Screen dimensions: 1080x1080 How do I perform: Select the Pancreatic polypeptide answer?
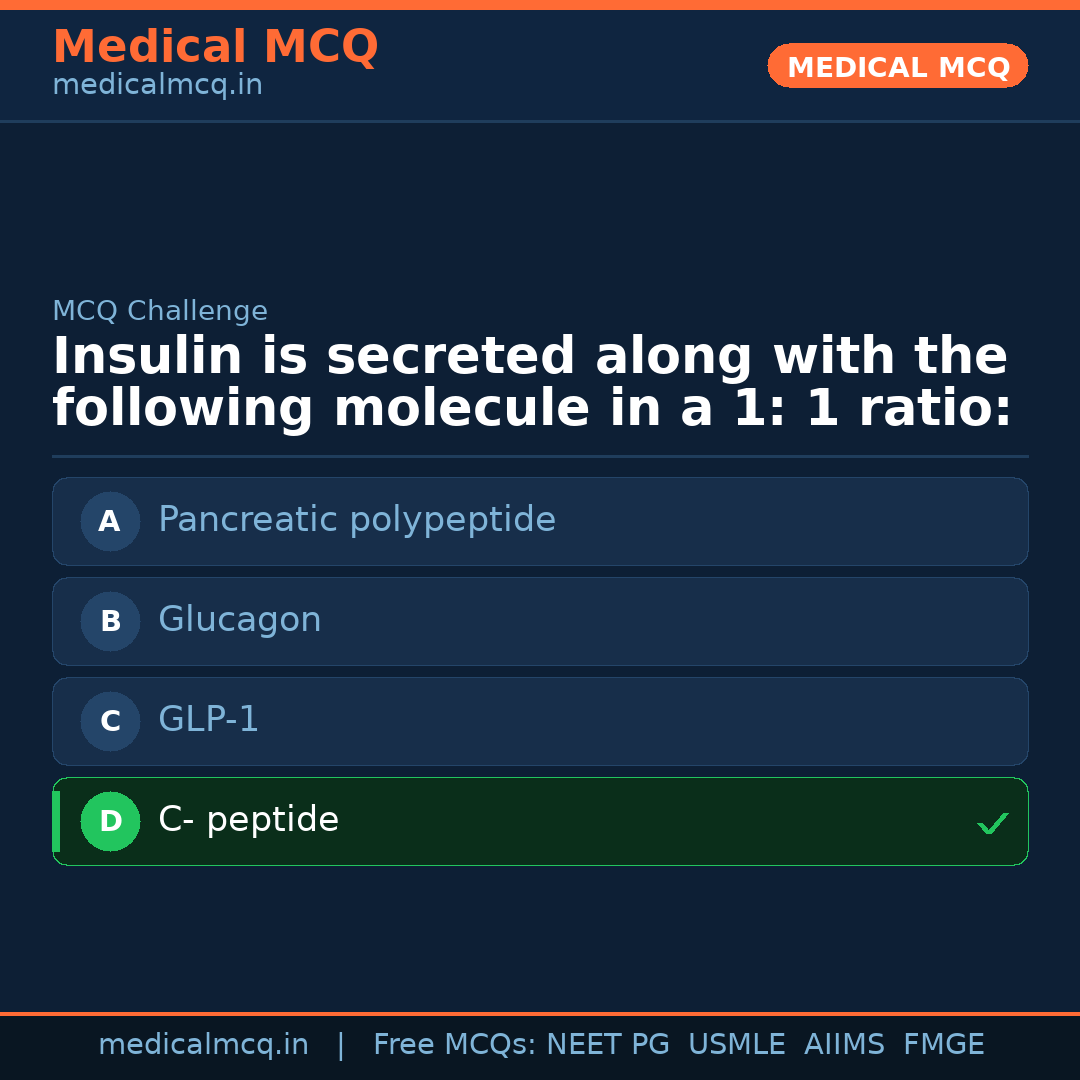click(356, 520)
